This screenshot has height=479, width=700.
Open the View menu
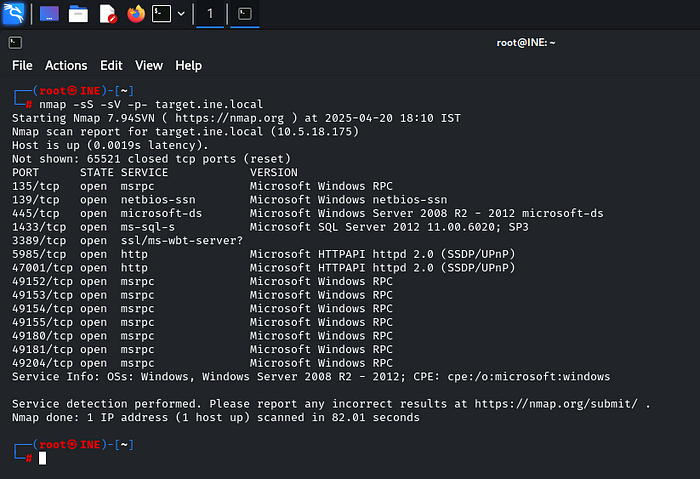click(x=149, y=66)
